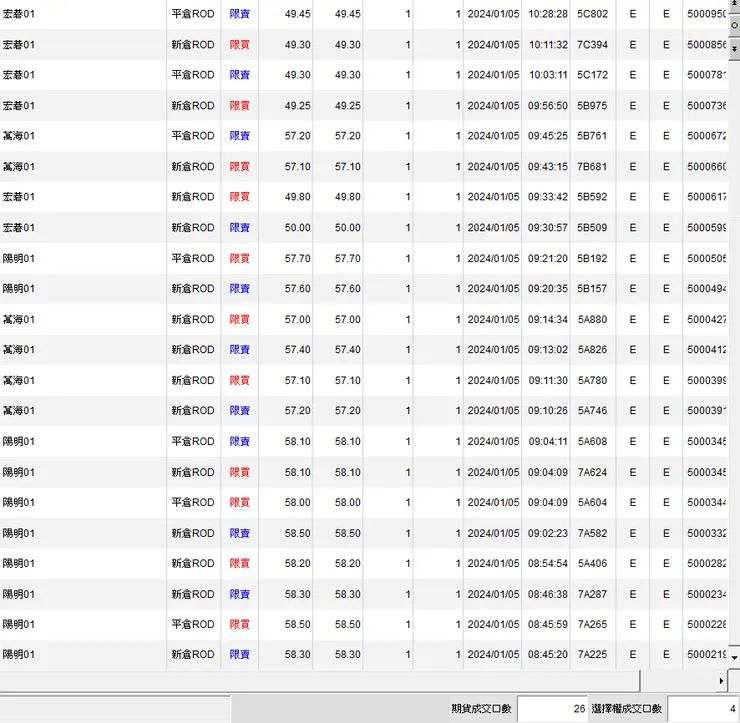Click order code 5B975
This screenshot has height=723, width=740.
[592, 106]
